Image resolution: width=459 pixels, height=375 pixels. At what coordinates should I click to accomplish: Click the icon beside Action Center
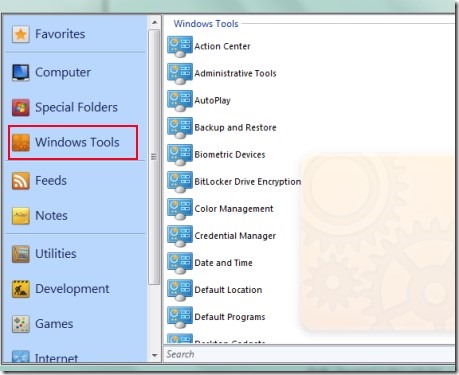[180, 46]
